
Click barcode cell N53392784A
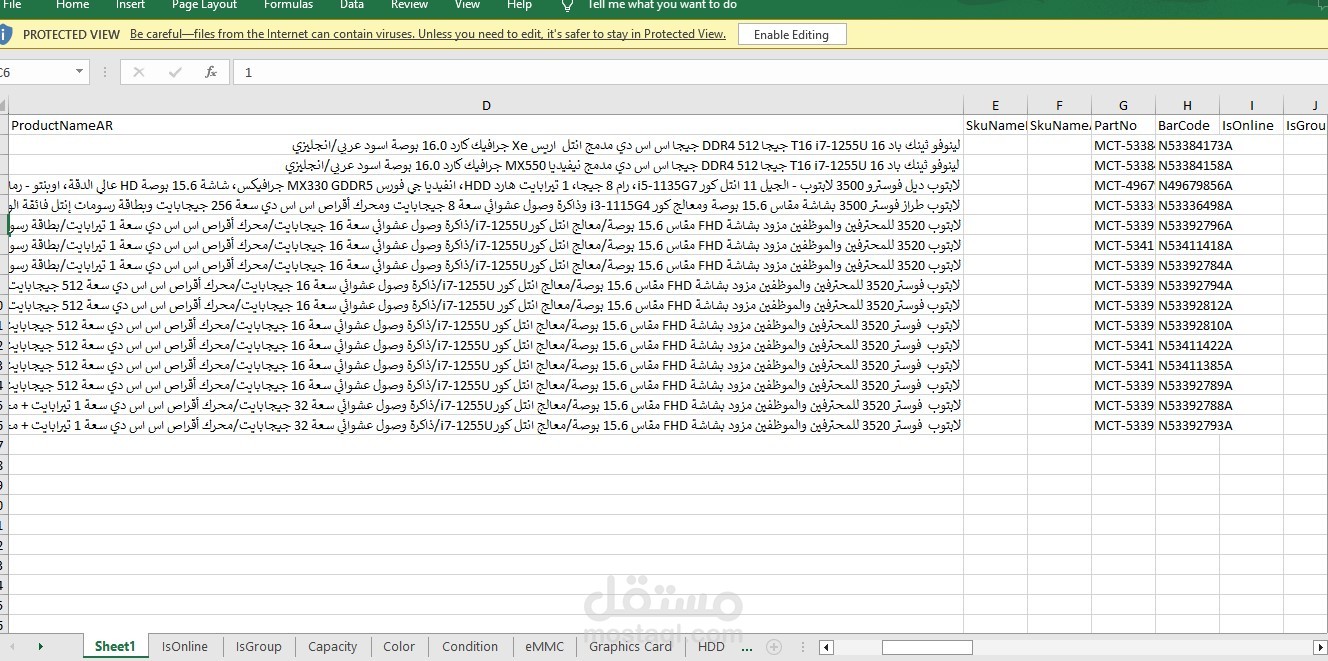(x=1188, y=265)
